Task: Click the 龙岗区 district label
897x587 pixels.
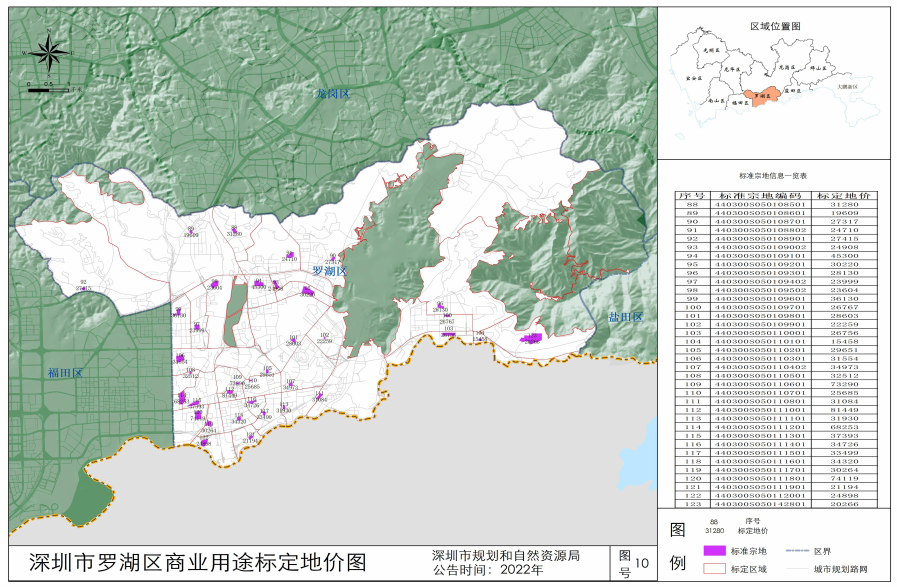Action: coord(331,94)
